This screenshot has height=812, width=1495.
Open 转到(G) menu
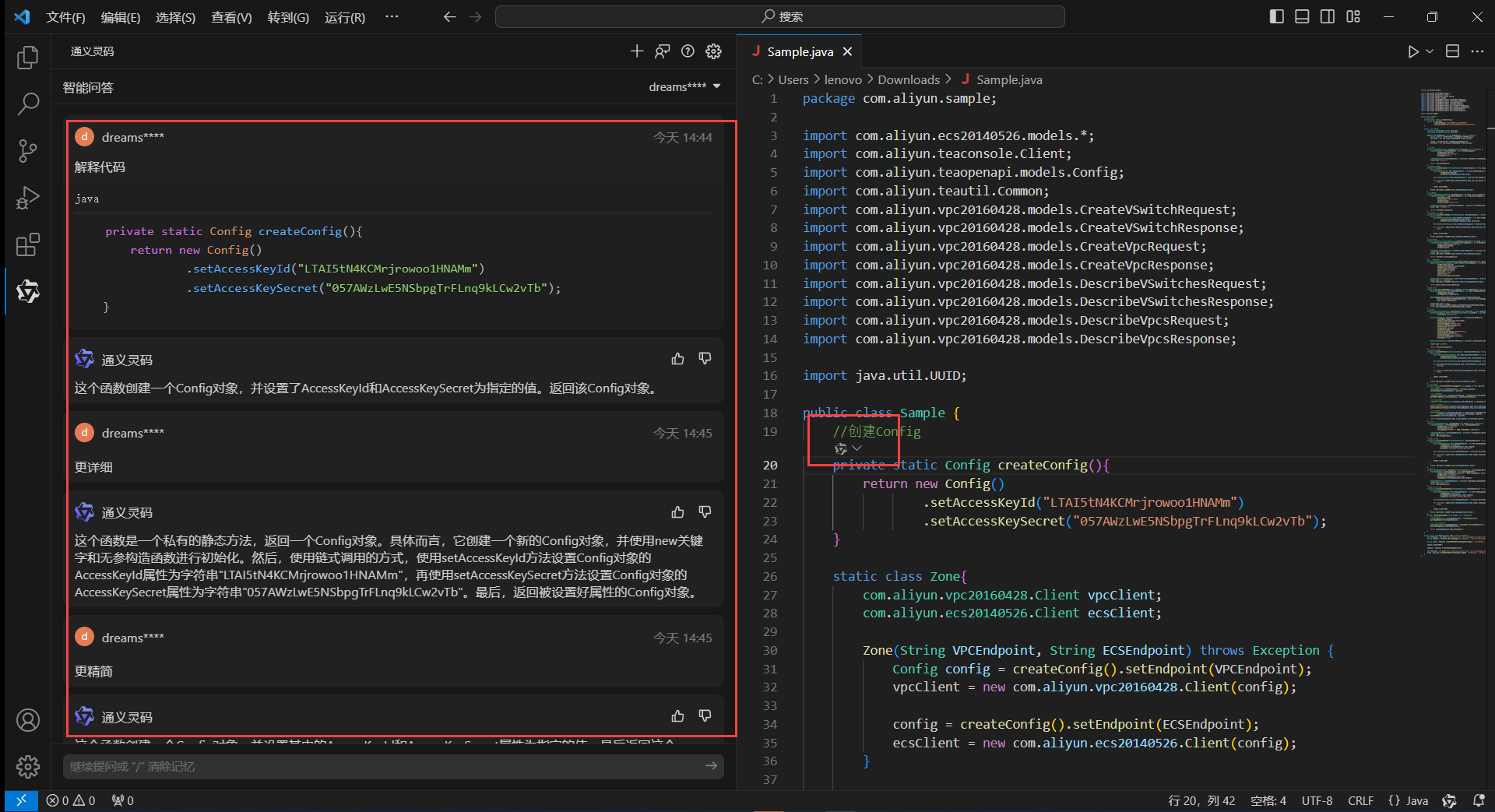click(x=288, y=17)
